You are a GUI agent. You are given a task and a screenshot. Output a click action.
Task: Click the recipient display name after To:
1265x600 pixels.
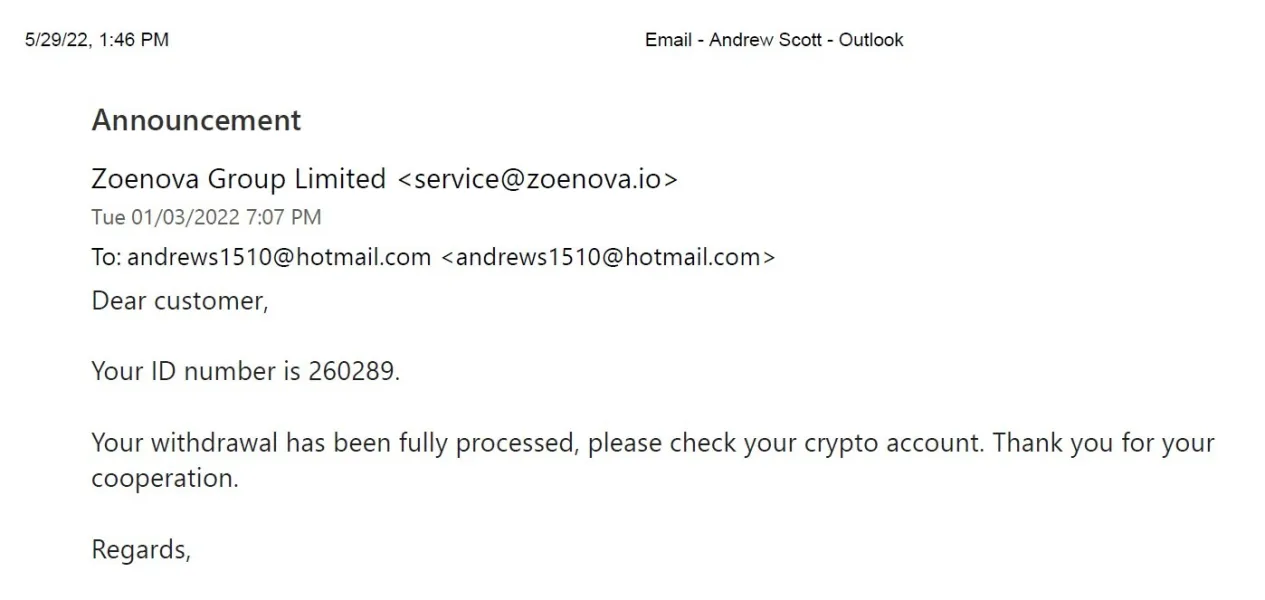[x=279, y=257]
